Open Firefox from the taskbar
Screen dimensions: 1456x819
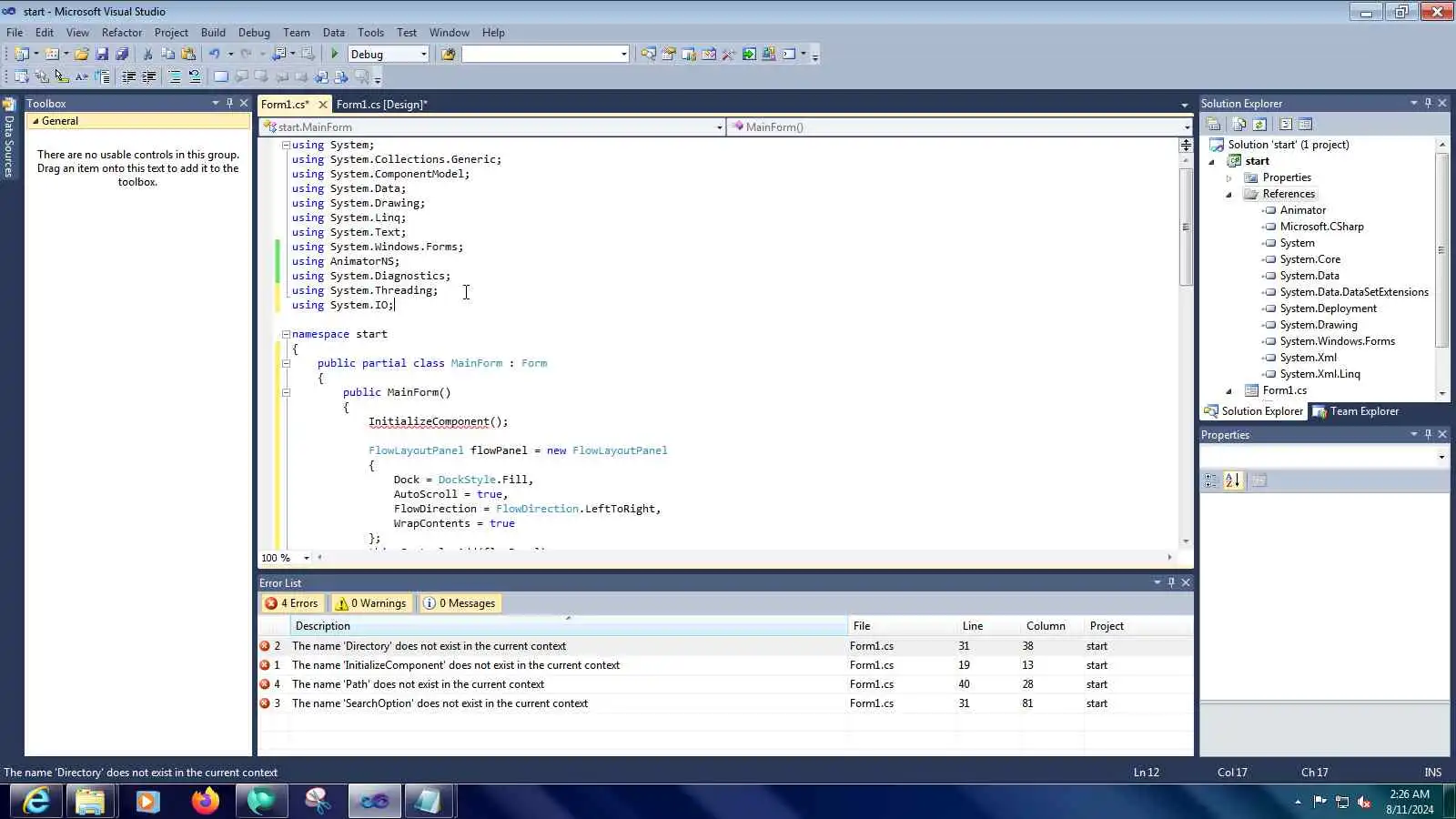pos(205,801)
